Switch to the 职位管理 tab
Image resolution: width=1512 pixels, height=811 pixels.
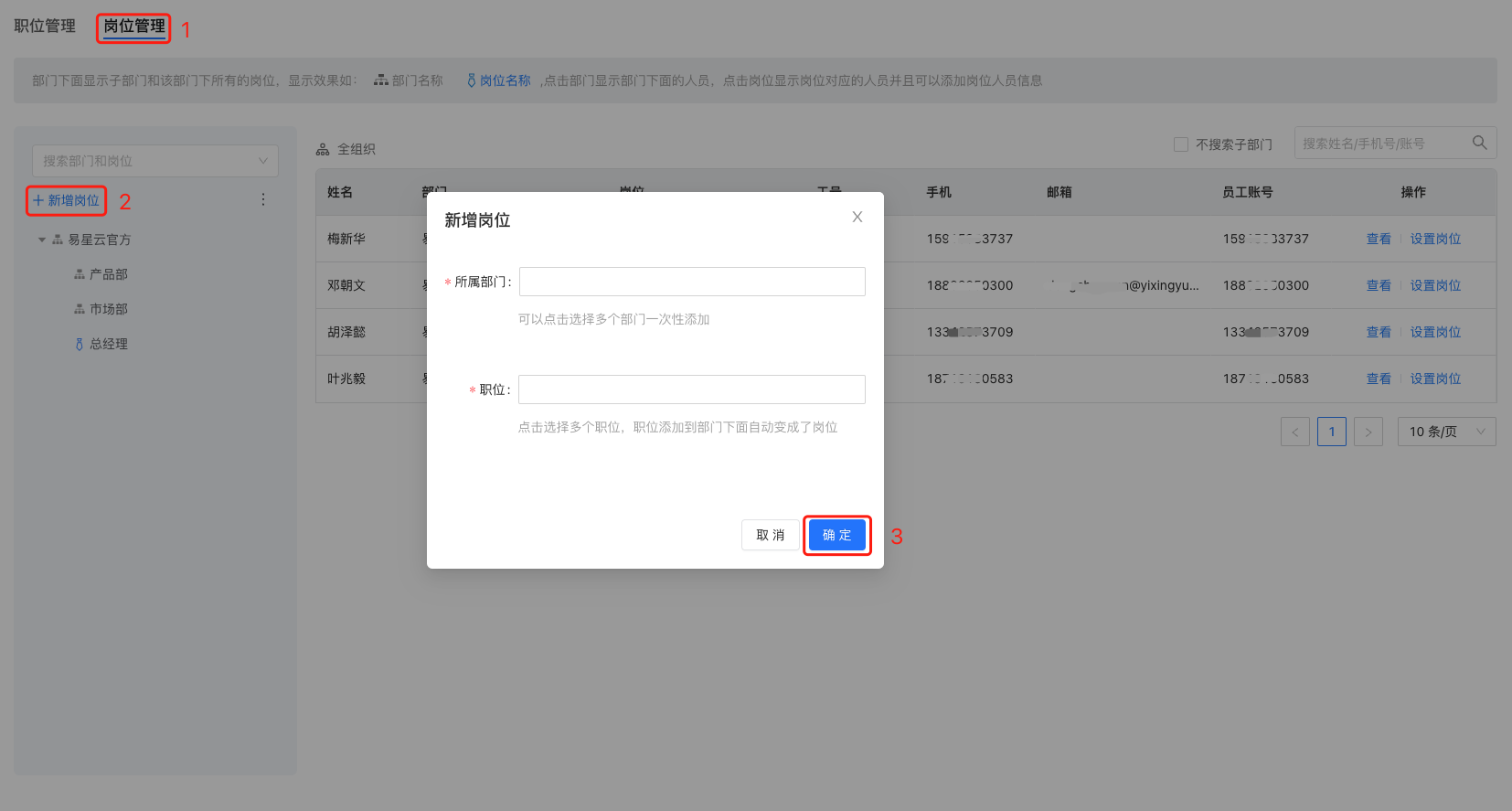click(45, 27)
